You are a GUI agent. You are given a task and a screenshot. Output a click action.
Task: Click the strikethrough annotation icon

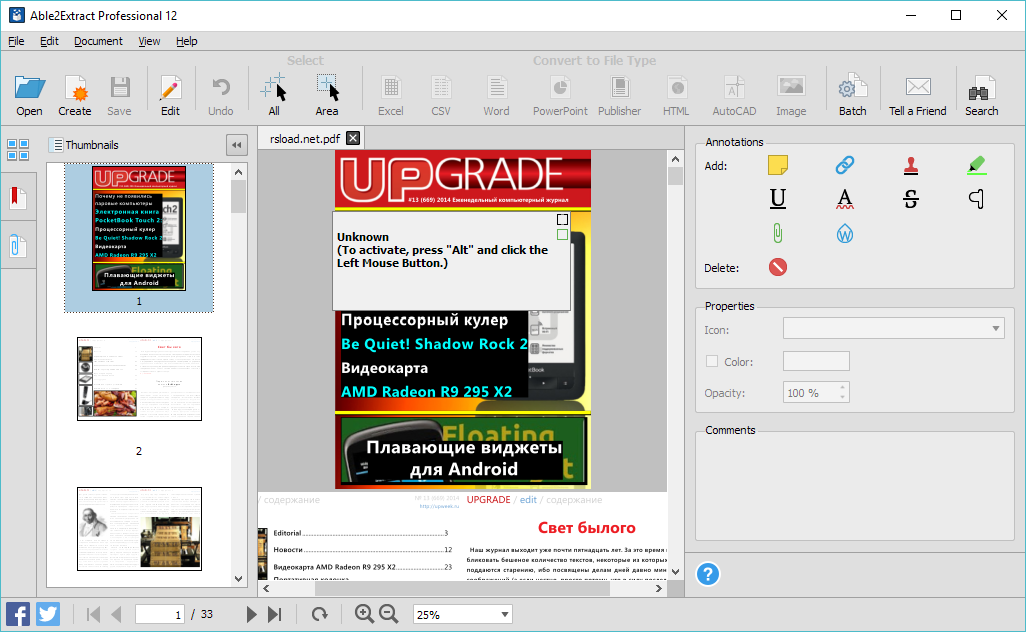pyautogui.click(x=910, y=199)
